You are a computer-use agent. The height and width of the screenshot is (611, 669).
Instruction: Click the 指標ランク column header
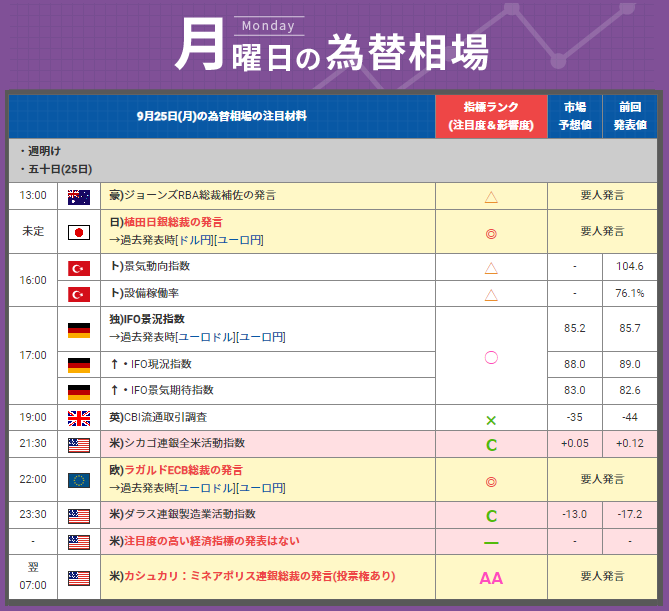click(x=491, y=116)
